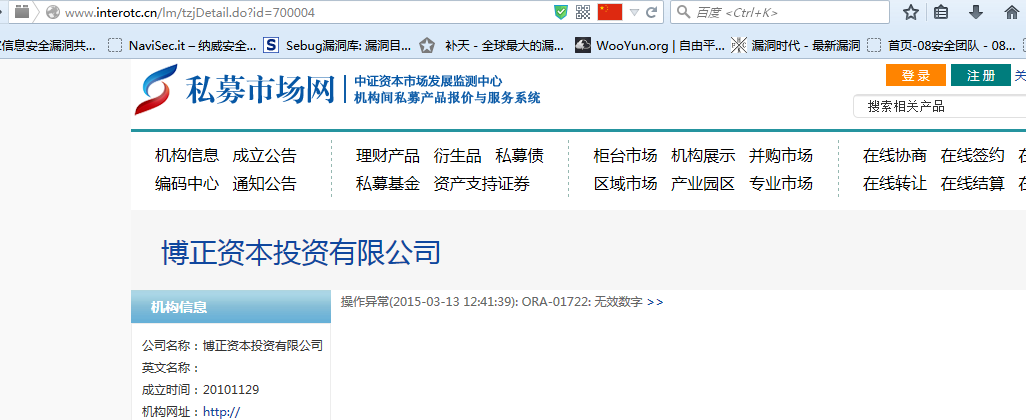Open the 并购市场 menu item
1026x420 pixels.
[781, 156]
